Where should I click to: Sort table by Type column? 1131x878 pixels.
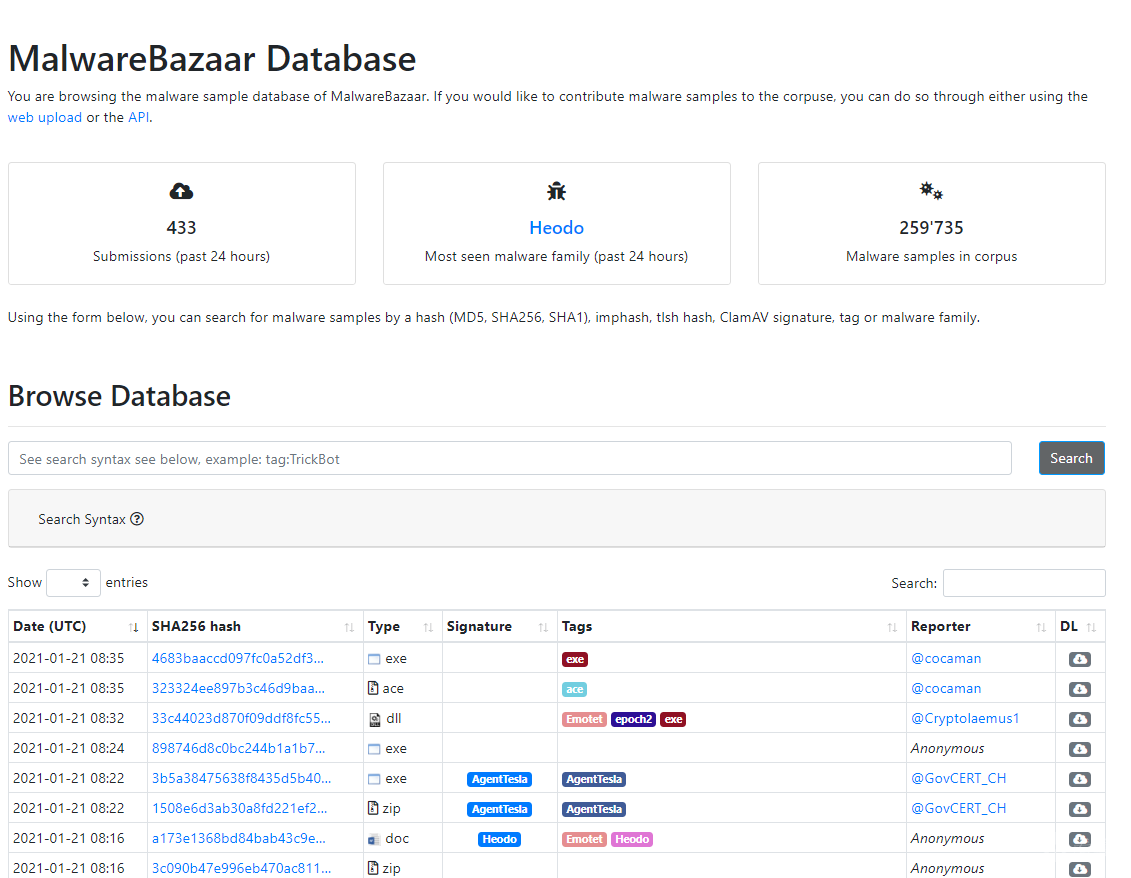[402, 626]
